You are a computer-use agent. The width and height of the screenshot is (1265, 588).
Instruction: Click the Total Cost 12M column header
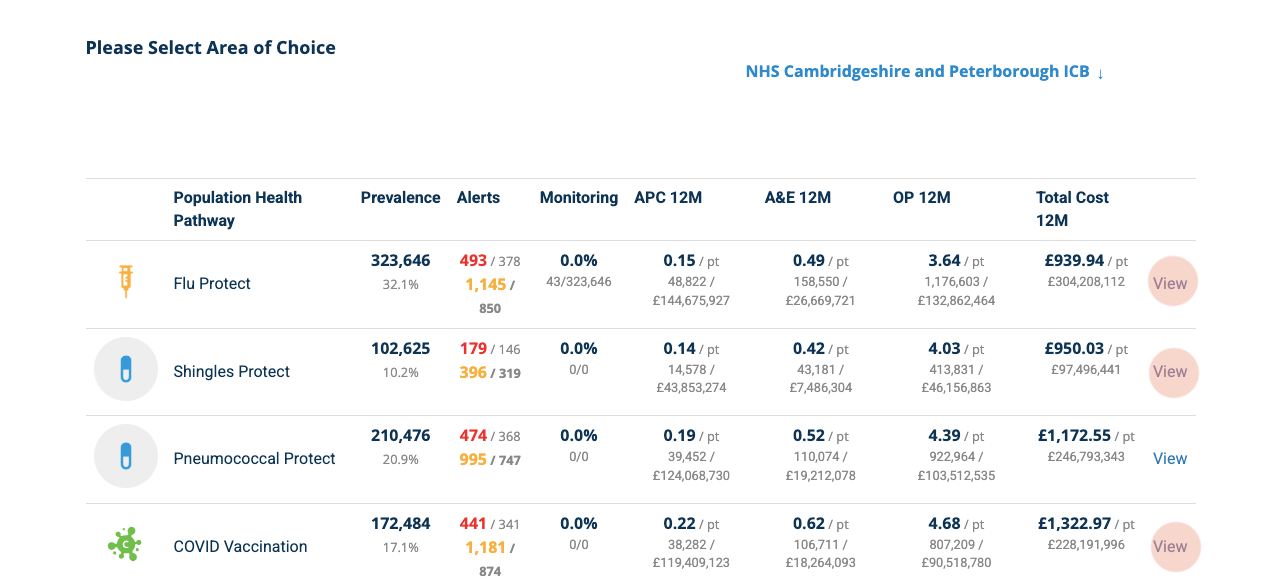[1072, 209]
